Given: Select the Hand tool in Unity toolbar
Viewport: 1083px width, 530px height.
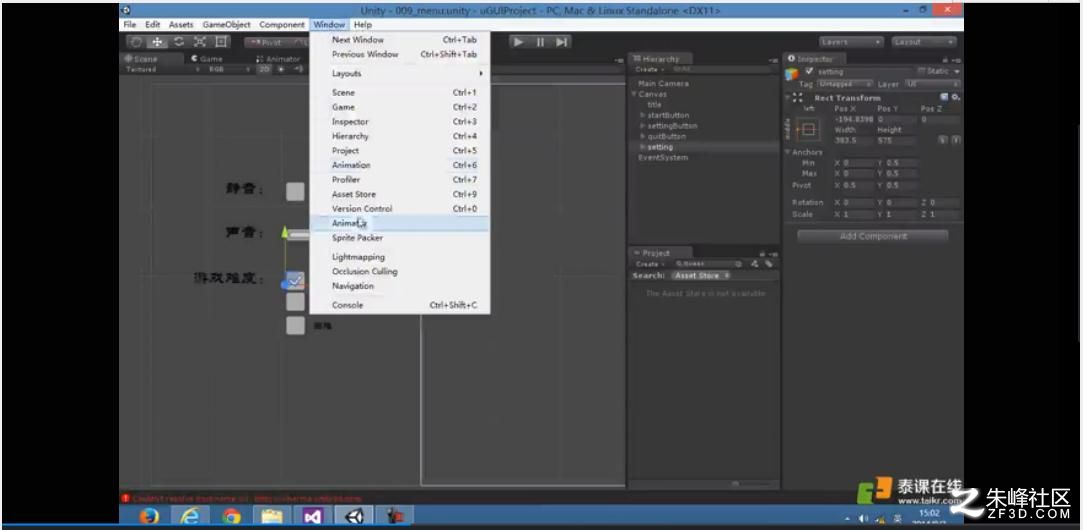Looking at the screenshot, I should [137, 42].
